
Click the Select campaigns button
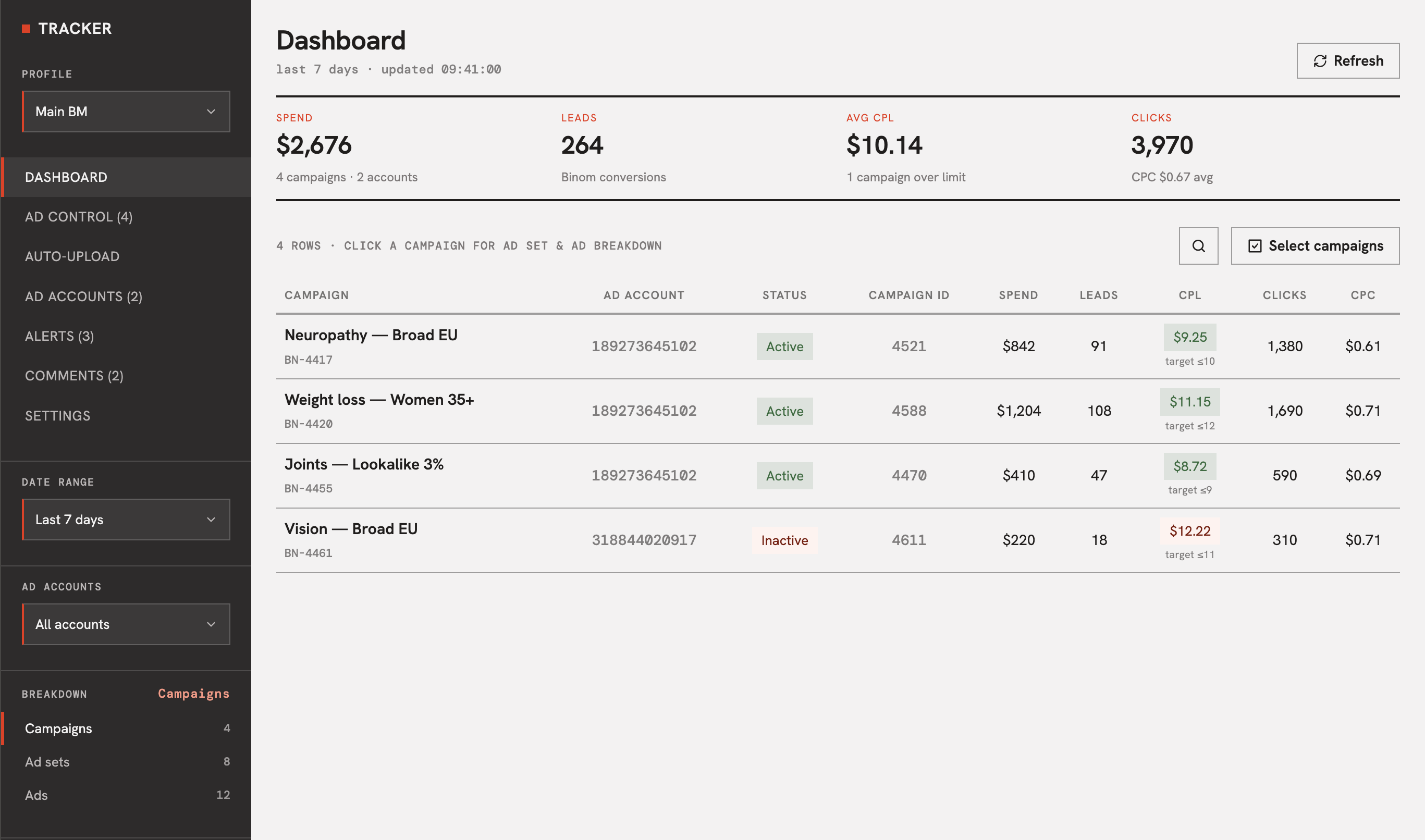point(1315,245)
